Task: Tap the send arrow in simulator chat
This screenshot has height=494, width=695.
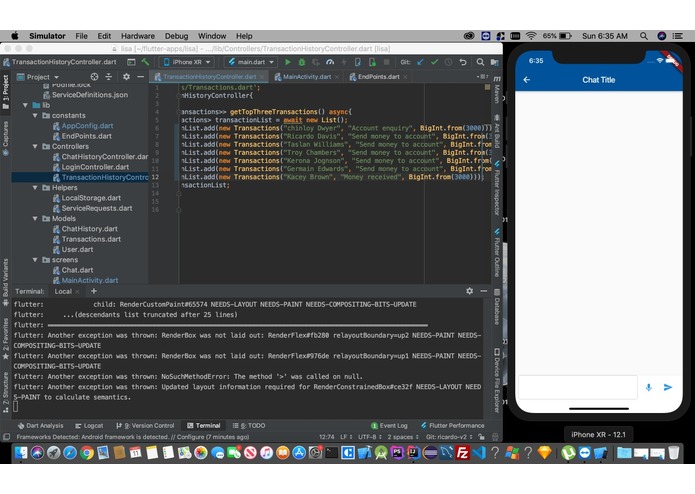Action: [668, 387]
